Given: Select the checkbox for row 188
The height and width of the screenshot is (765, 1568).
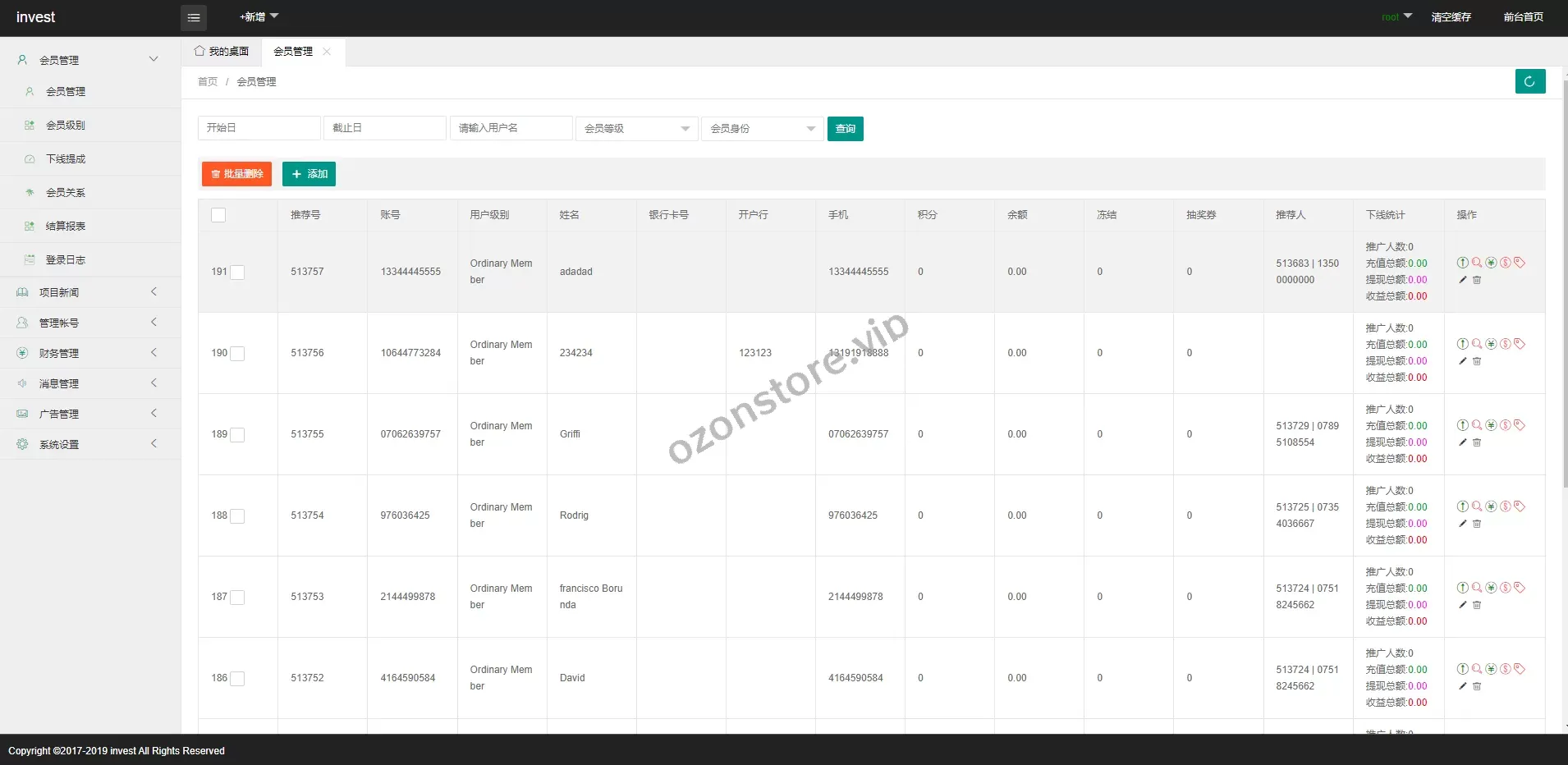Looking at the screenshot, I should [x=237, y=516].
